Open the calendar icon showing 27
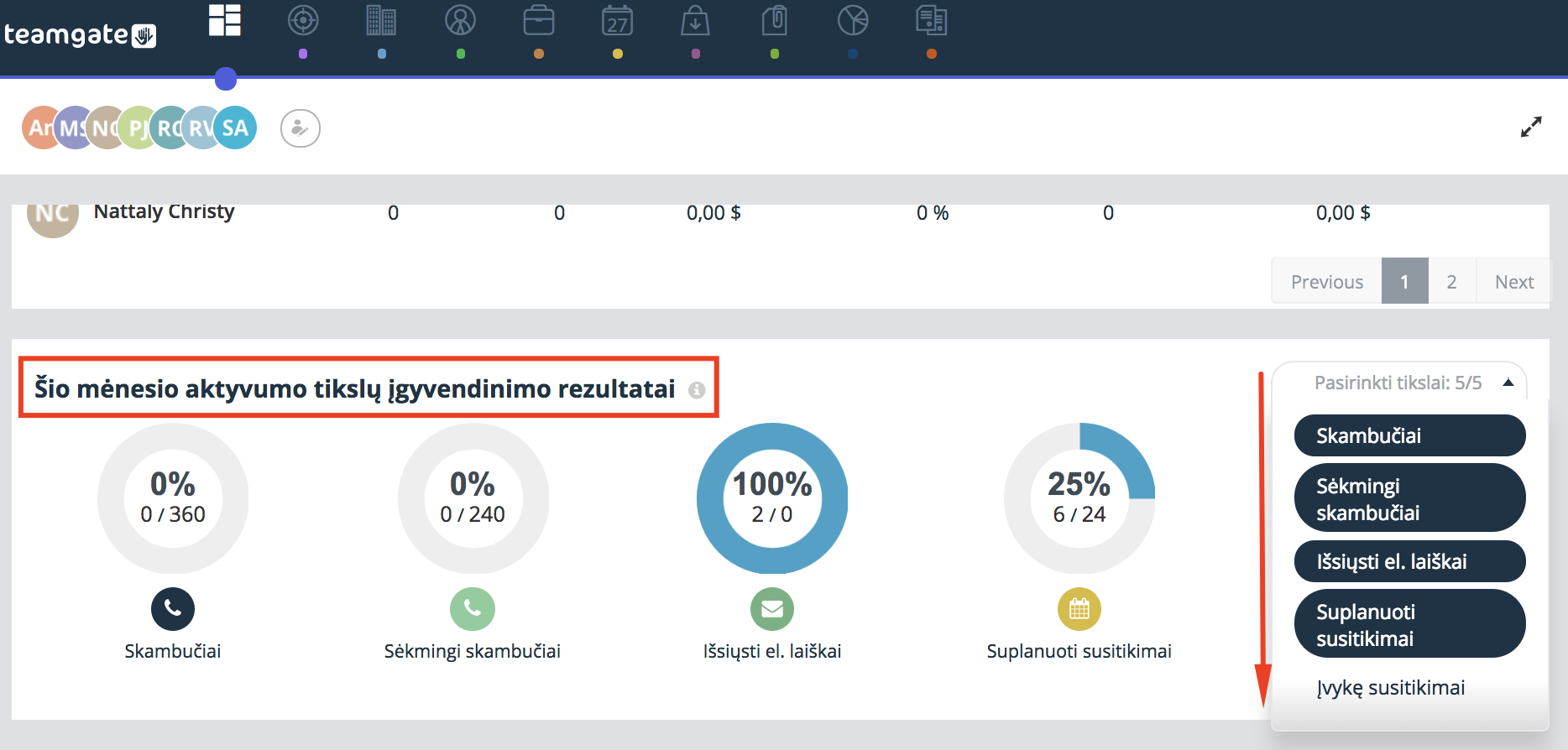Screen dimensions: 1568x750 tap(618, 20)
